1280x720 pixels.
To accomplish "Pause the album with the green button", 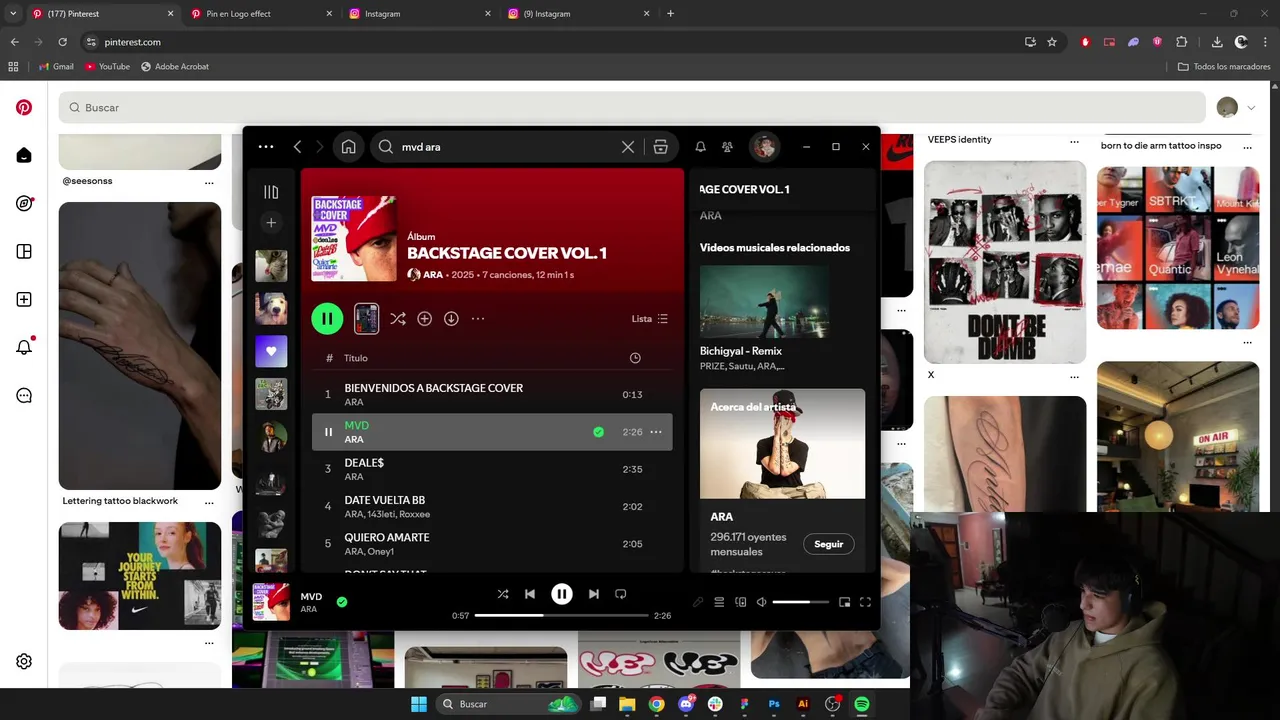I will [327, 319].
